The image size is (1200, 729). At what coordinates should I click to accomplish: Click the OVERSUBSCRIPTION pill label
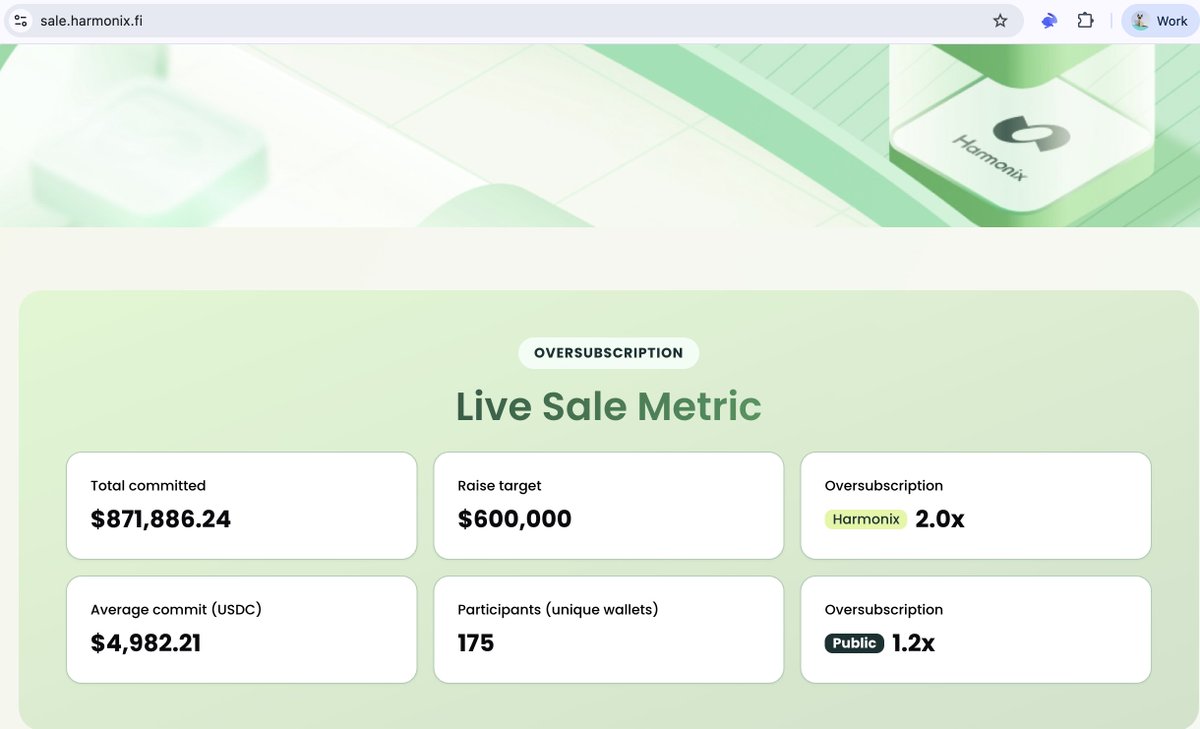608,353
